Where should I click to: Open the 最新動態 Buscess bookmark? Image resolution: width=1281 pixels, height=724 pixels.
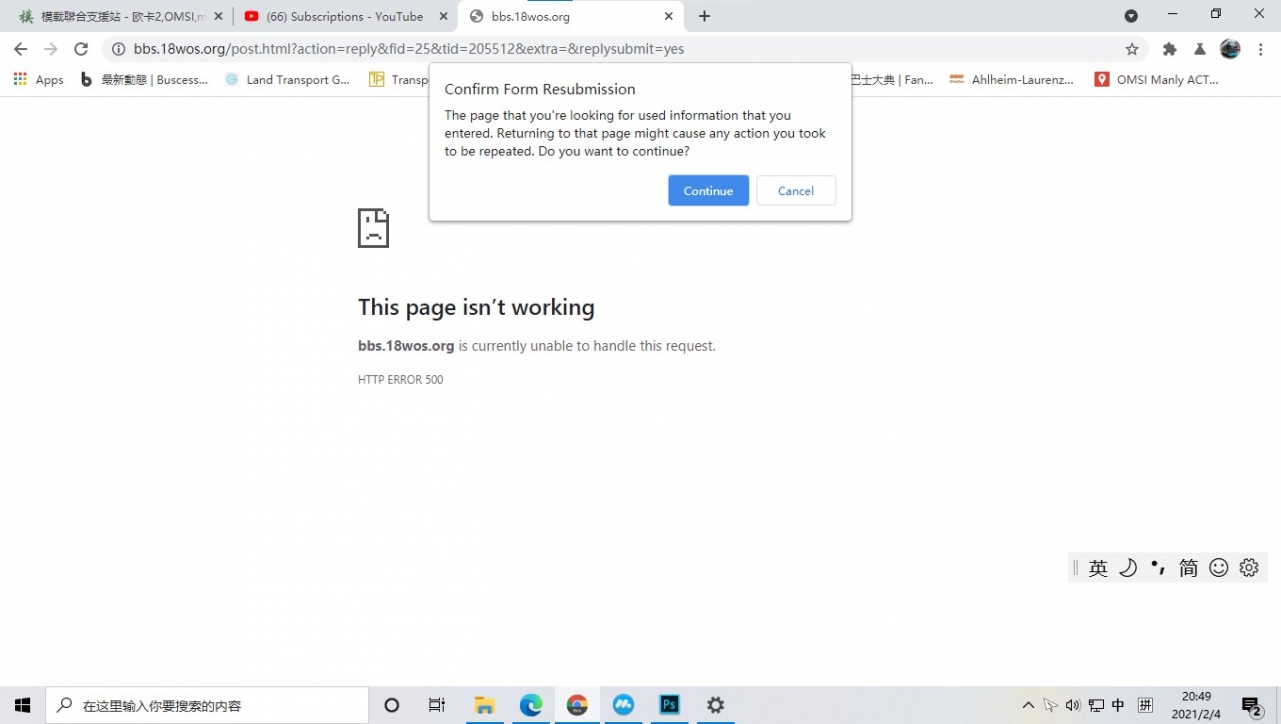pos(145,80)
